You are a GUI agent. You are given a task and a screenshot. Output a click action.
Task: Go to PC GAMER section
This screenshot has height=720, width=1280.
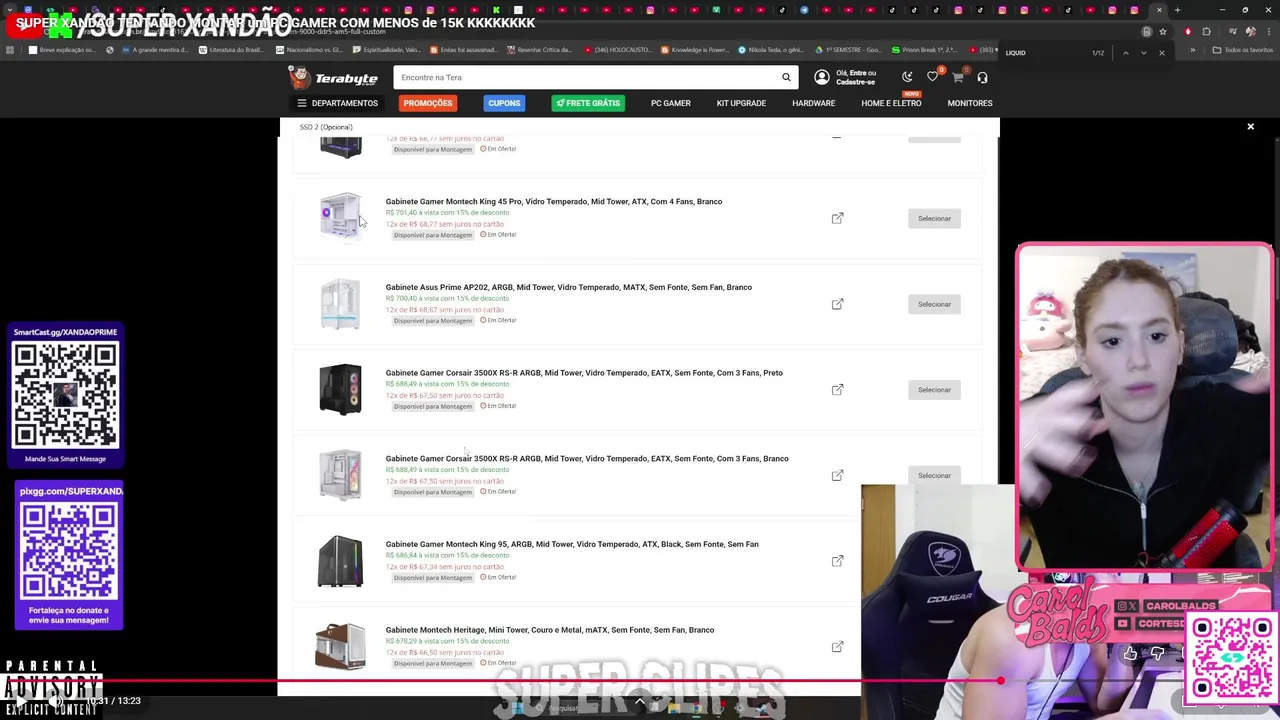[x=671, y=103]
